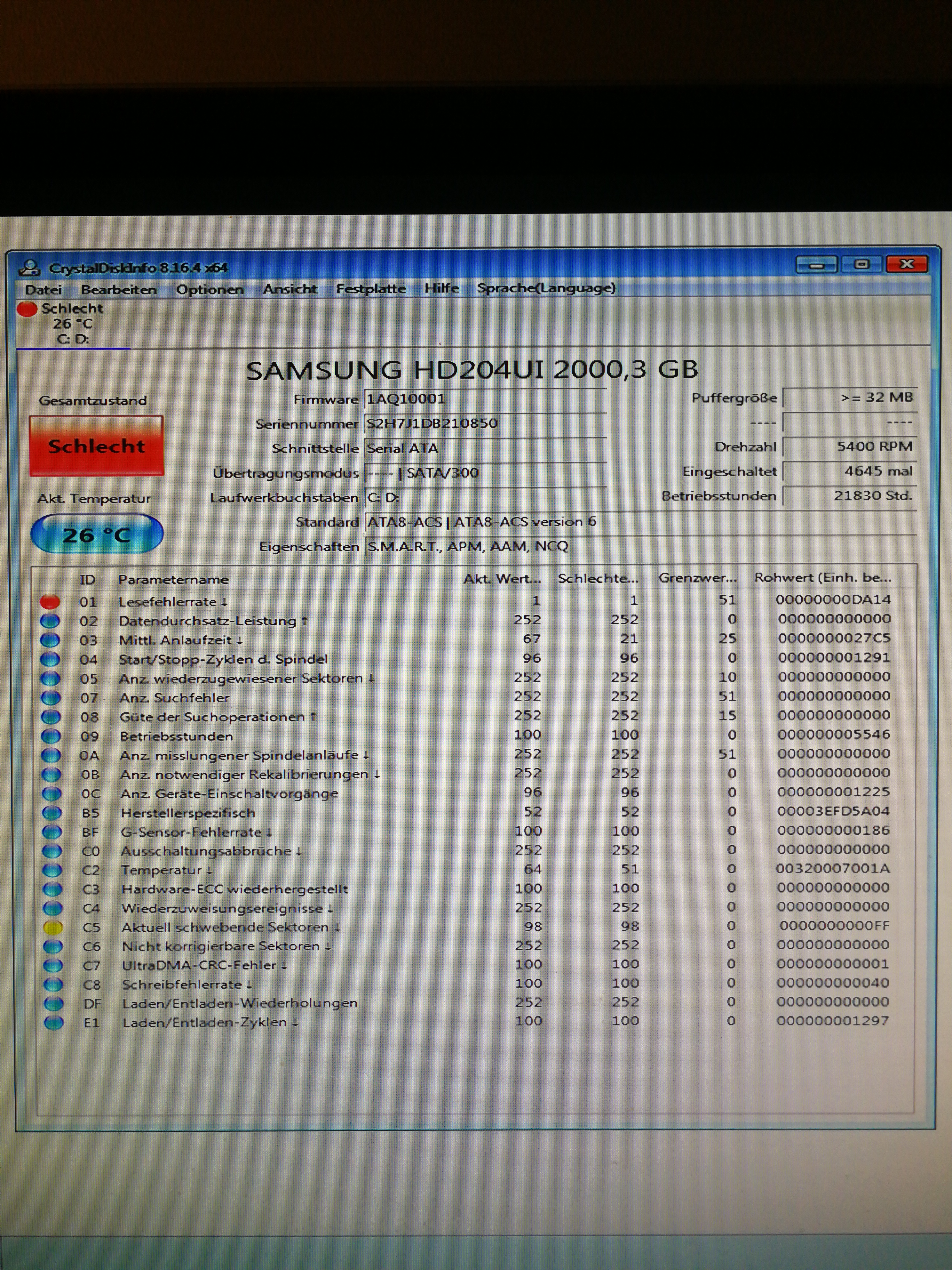Click red Schlecht disk indicator in drive bar
This screenshot has width=952, height=1270.
[27, 309]
